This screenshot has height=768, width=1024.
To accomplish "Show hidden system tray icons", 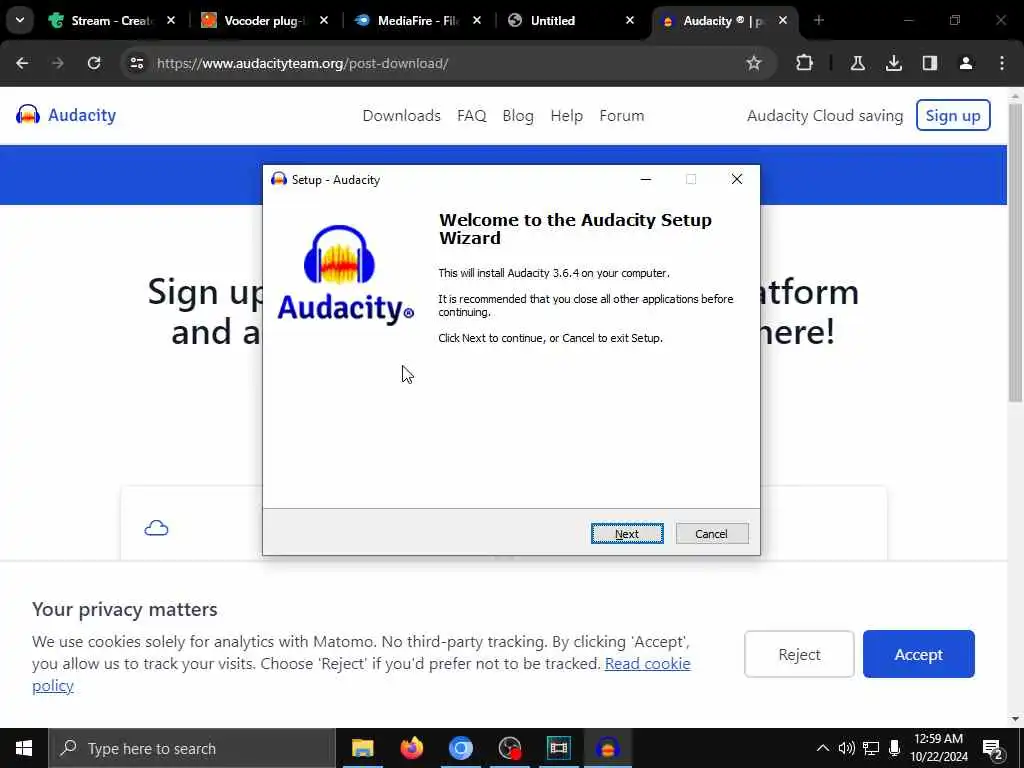I will (x=823, y=748).
